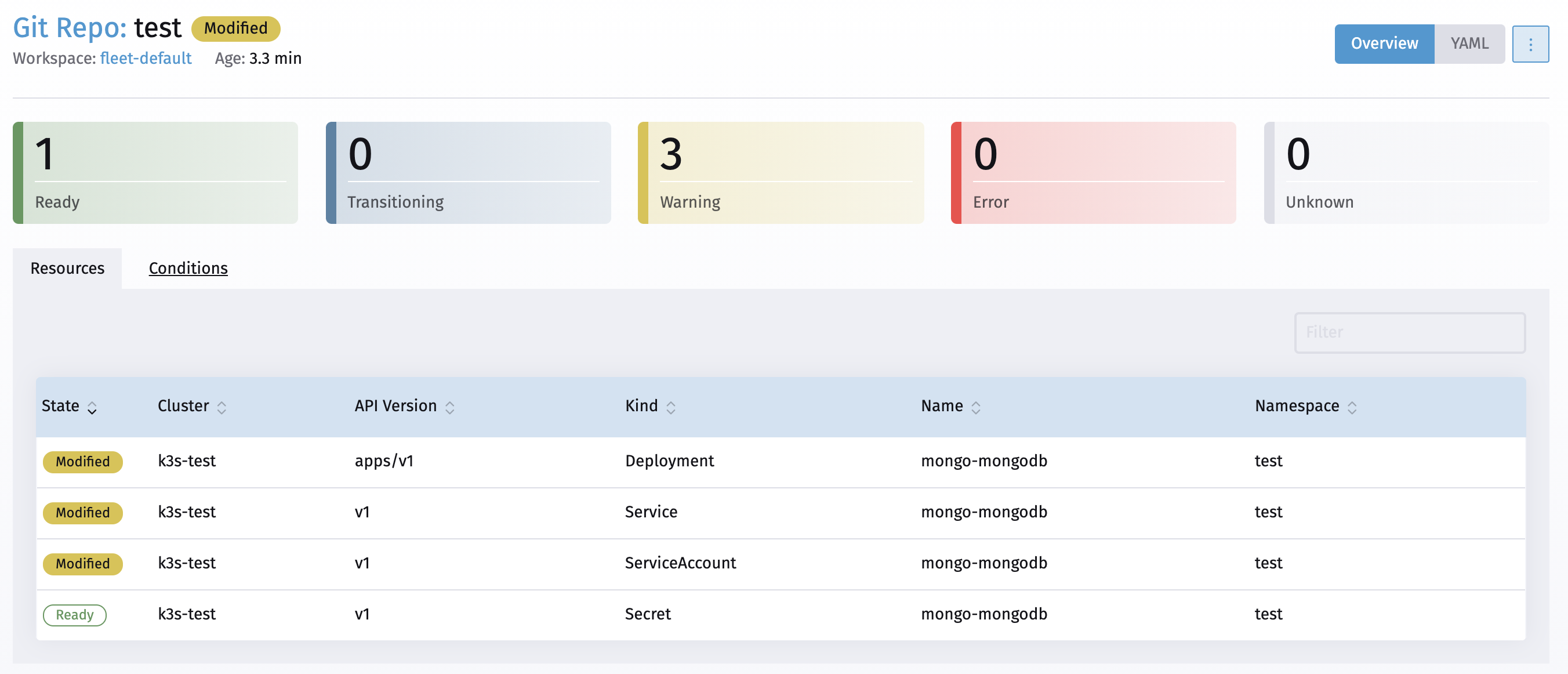Screen dimensions: 1568x674
Task: Click inside the Filter input field
Action: pos(1410,332)
